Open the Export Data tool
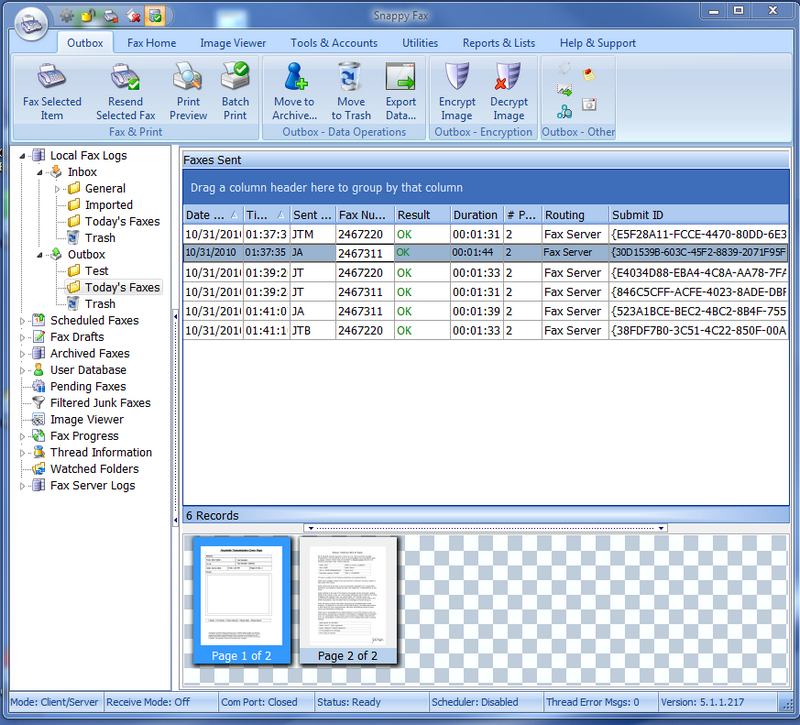The image size is (800, 725). pos(401,93)
